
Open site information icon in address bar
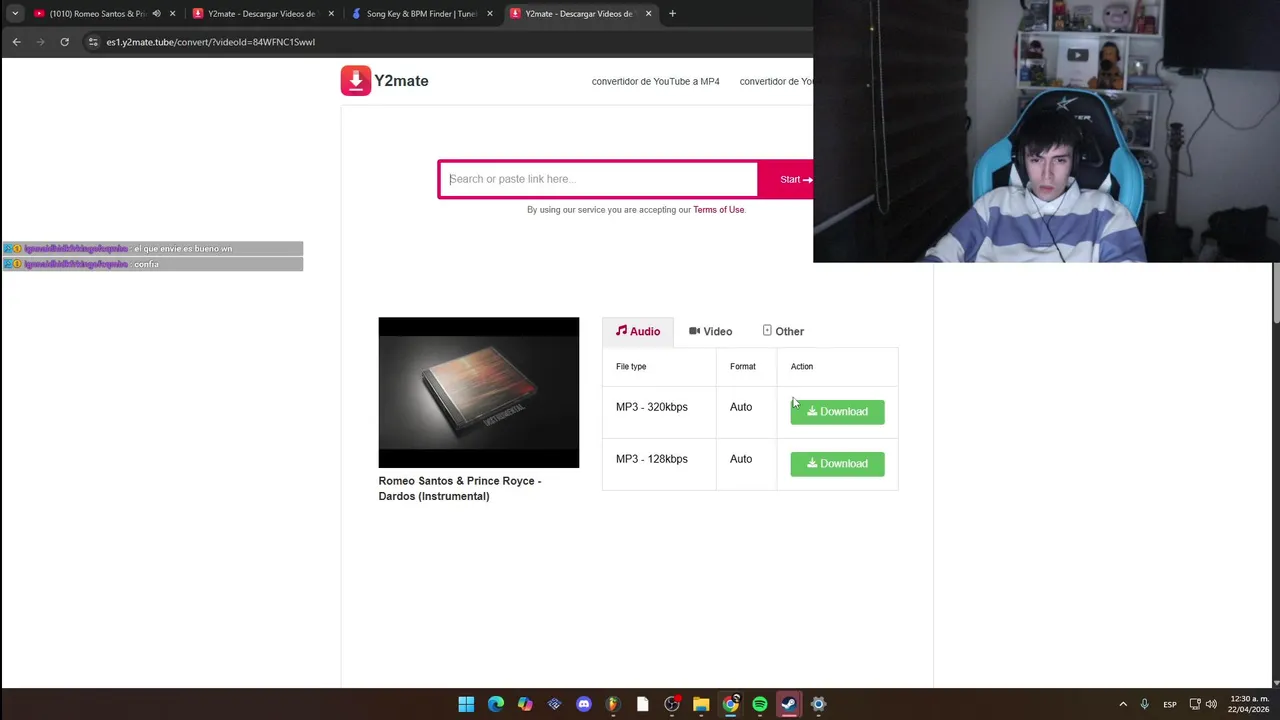tap(93, 42)
